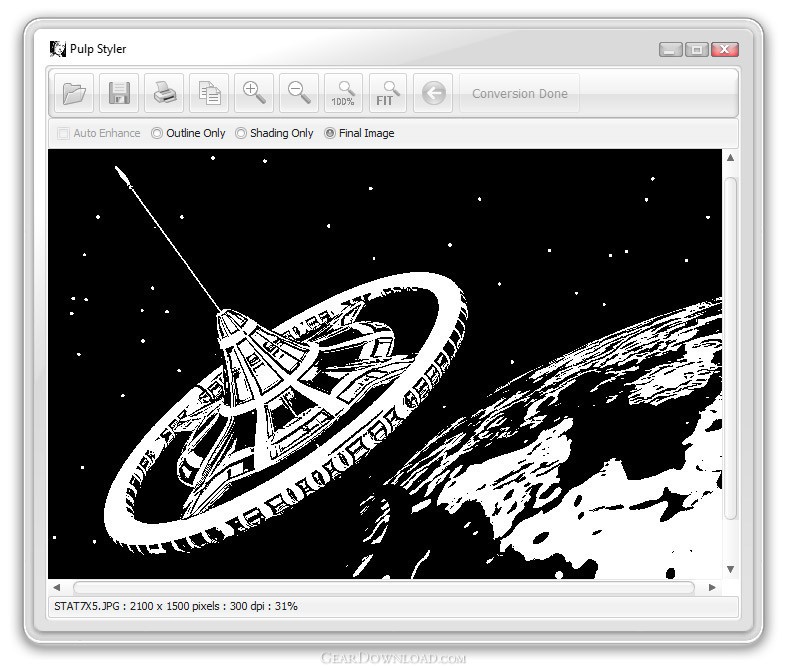
Task: Click the Pulp Styler app icon in title bar
Action: (58, 49)
